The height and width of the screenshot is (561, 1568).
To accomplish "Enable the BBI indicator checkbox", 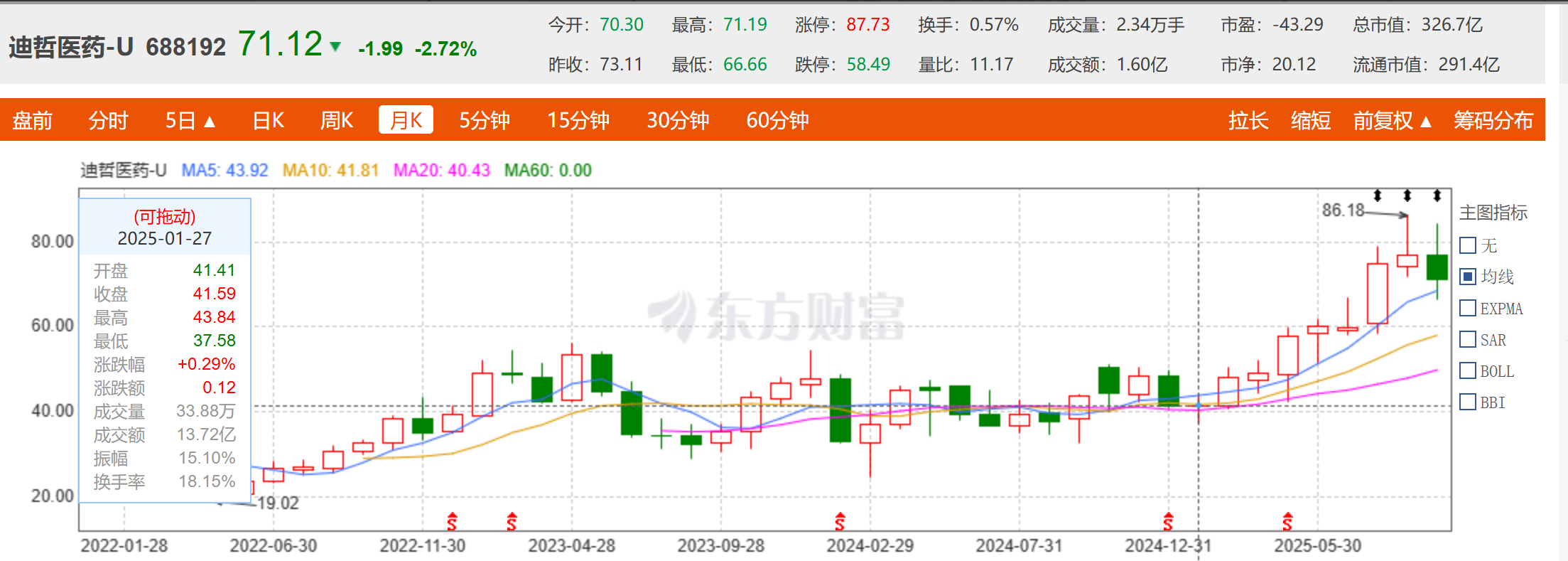I will point(1468,402).
